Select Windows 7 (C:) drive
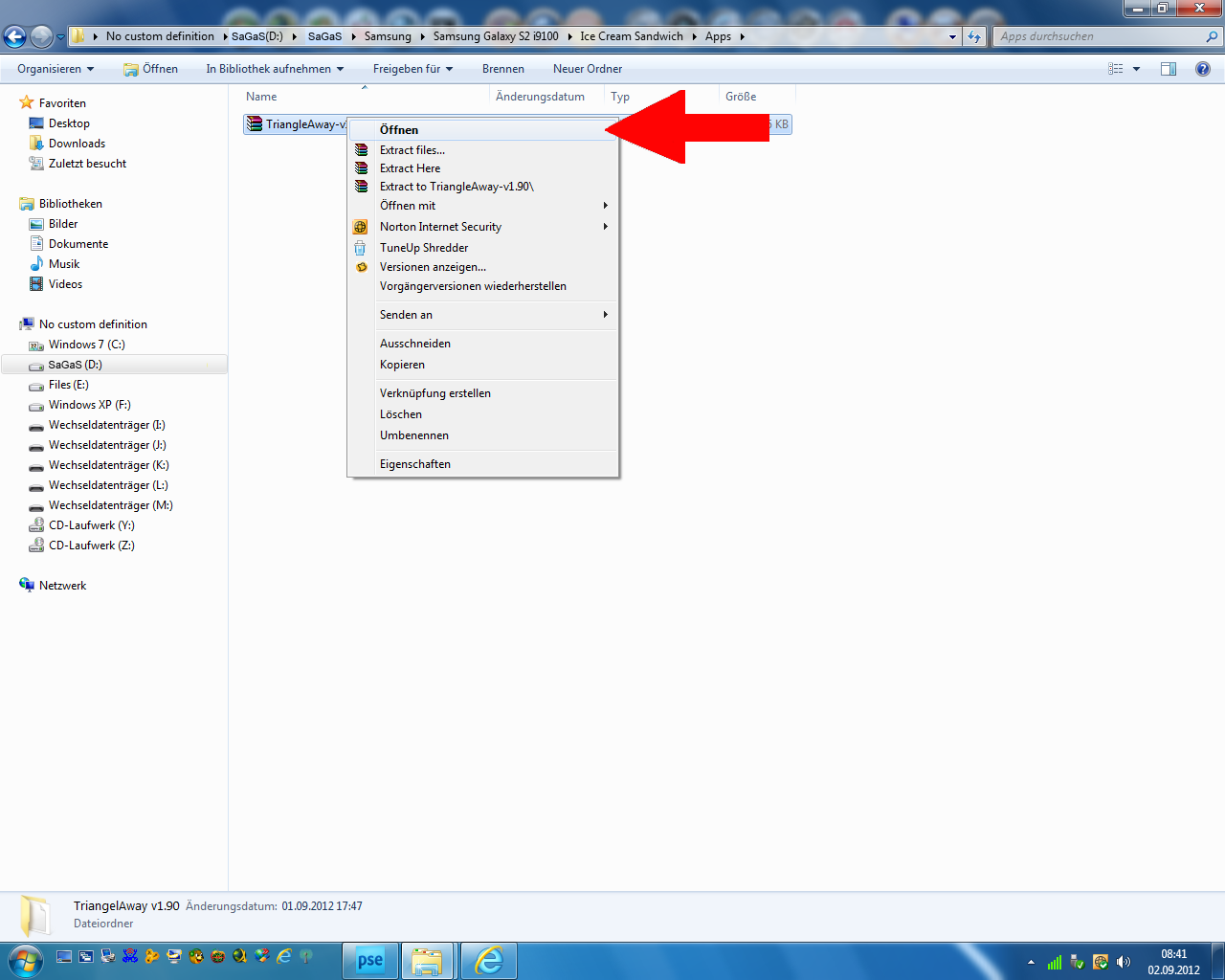This screenshot has height=980, width=1225. pyautogui.click(x=86, y=345)
